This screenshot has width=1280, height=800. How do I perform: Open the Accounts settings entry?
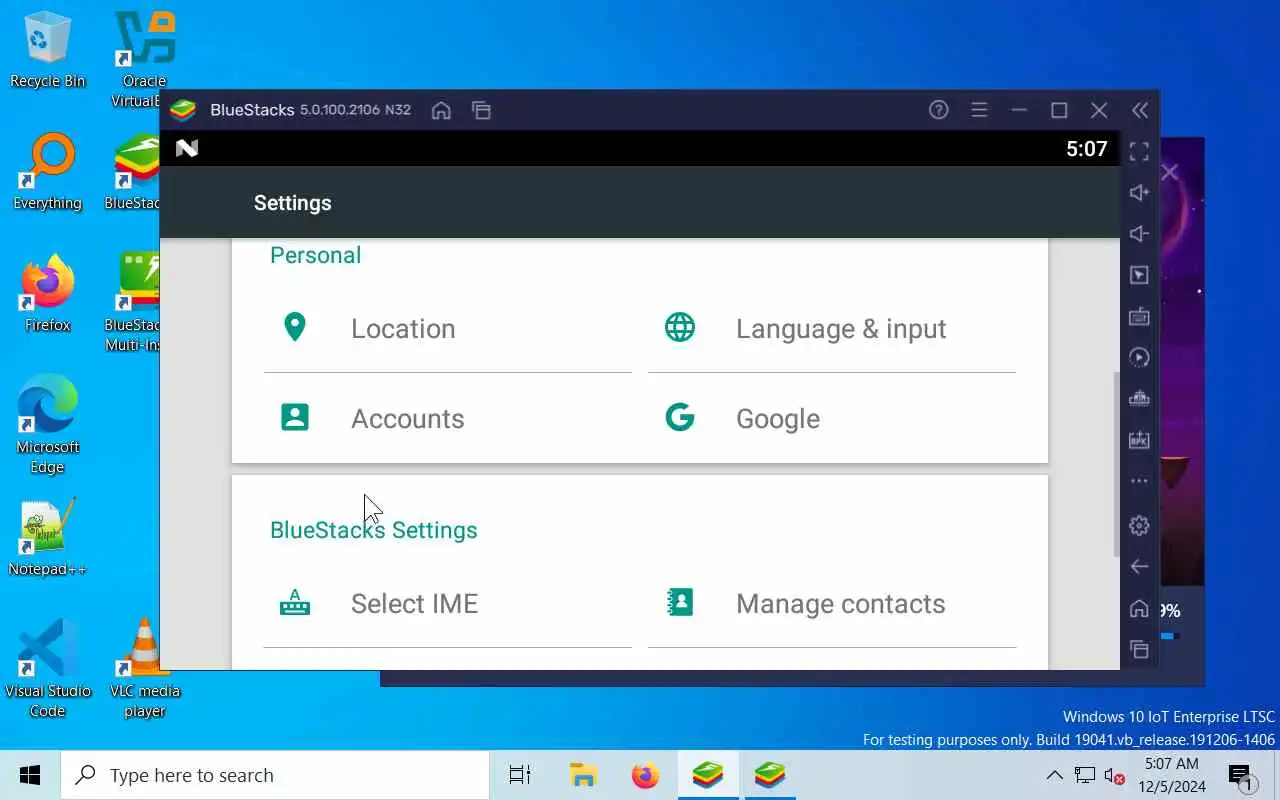(x=448, y=418)
